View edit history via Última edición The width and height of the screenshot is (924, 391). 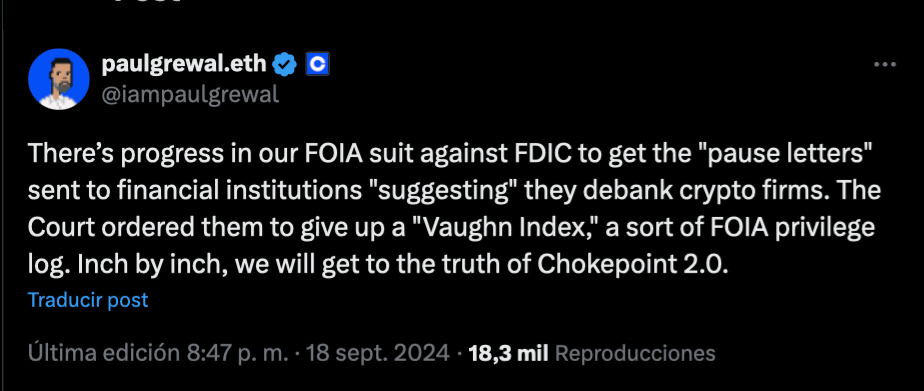click(104, 353)
